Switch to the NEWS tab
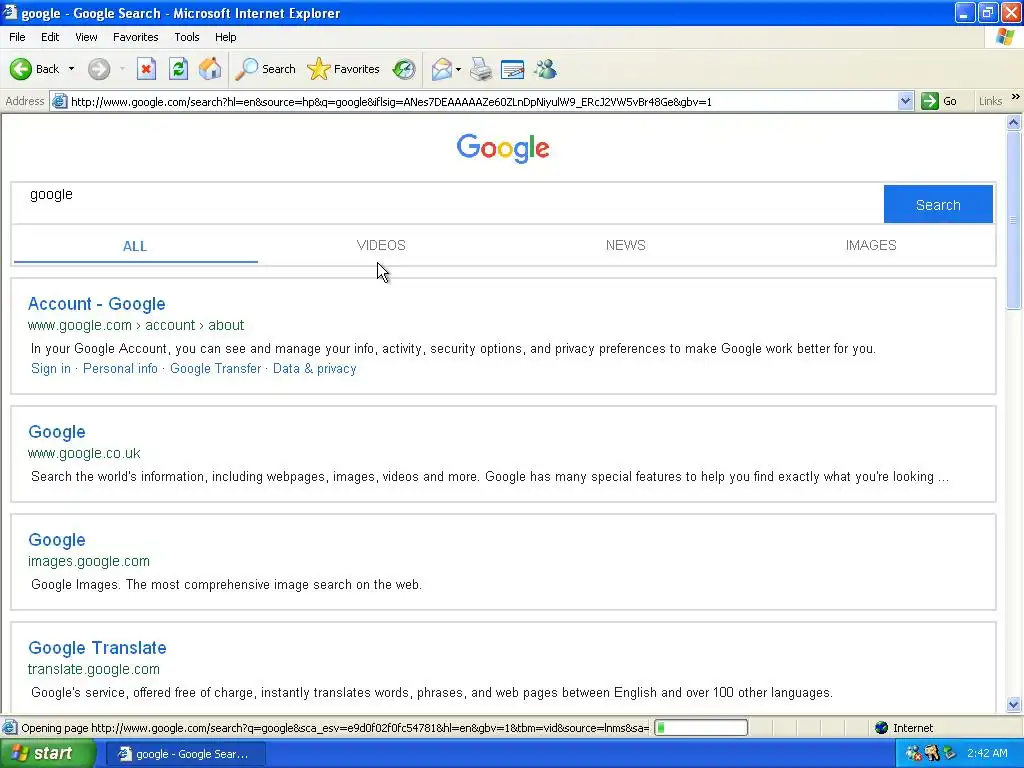The image size is (1024, 768). click(x=626, y=246)
